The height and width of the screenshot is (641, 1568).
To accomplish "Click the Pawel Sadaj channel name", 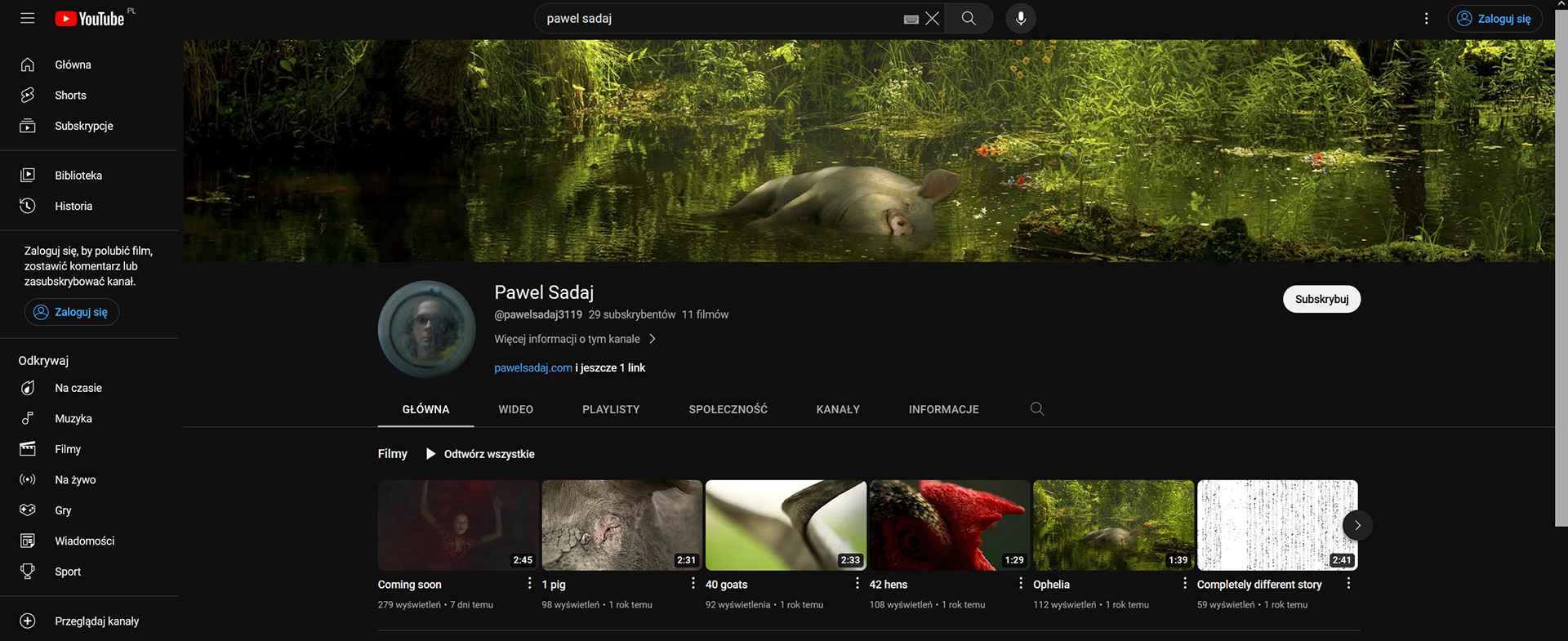I will pos(544,292).
